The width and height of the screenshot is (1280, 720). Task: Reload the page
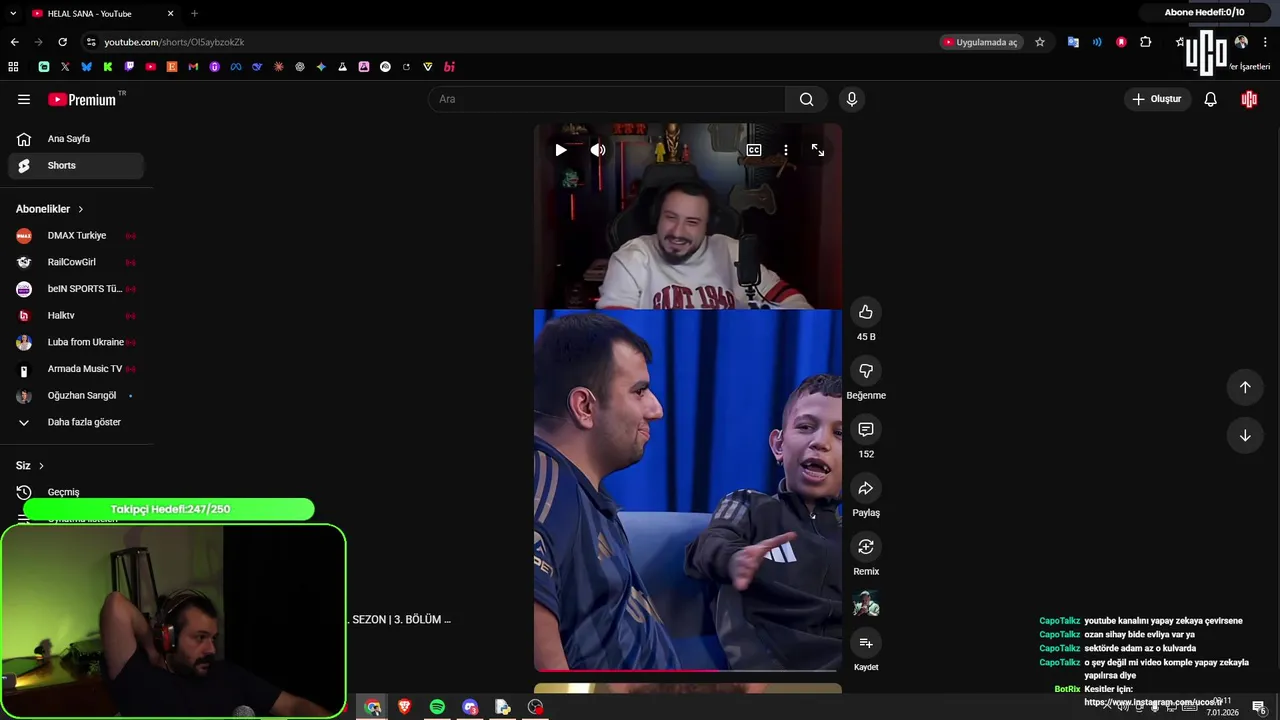62,42
